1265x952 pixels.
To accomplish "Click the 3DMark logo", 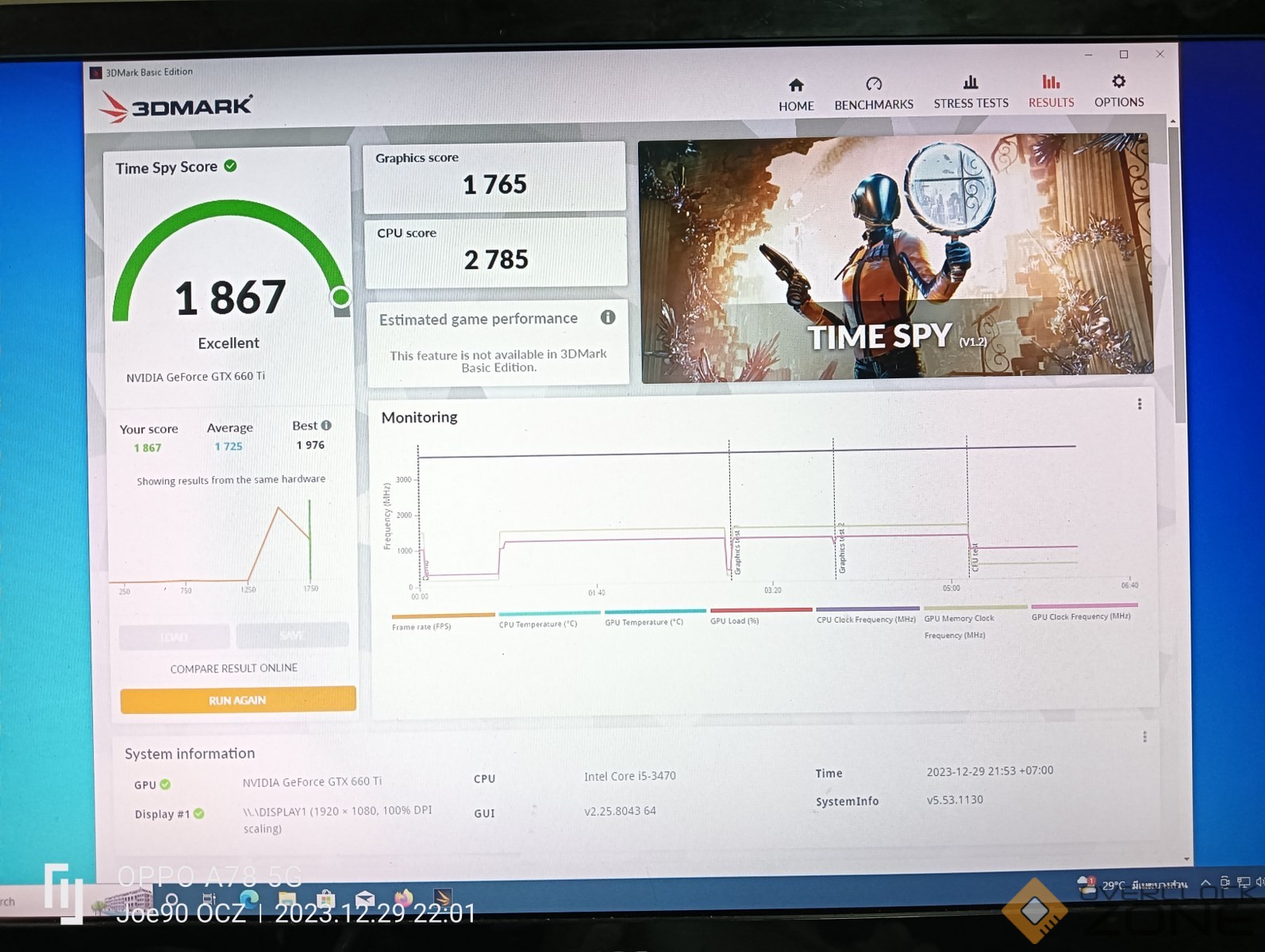I will pyautogui.click(x=175, y=106).
